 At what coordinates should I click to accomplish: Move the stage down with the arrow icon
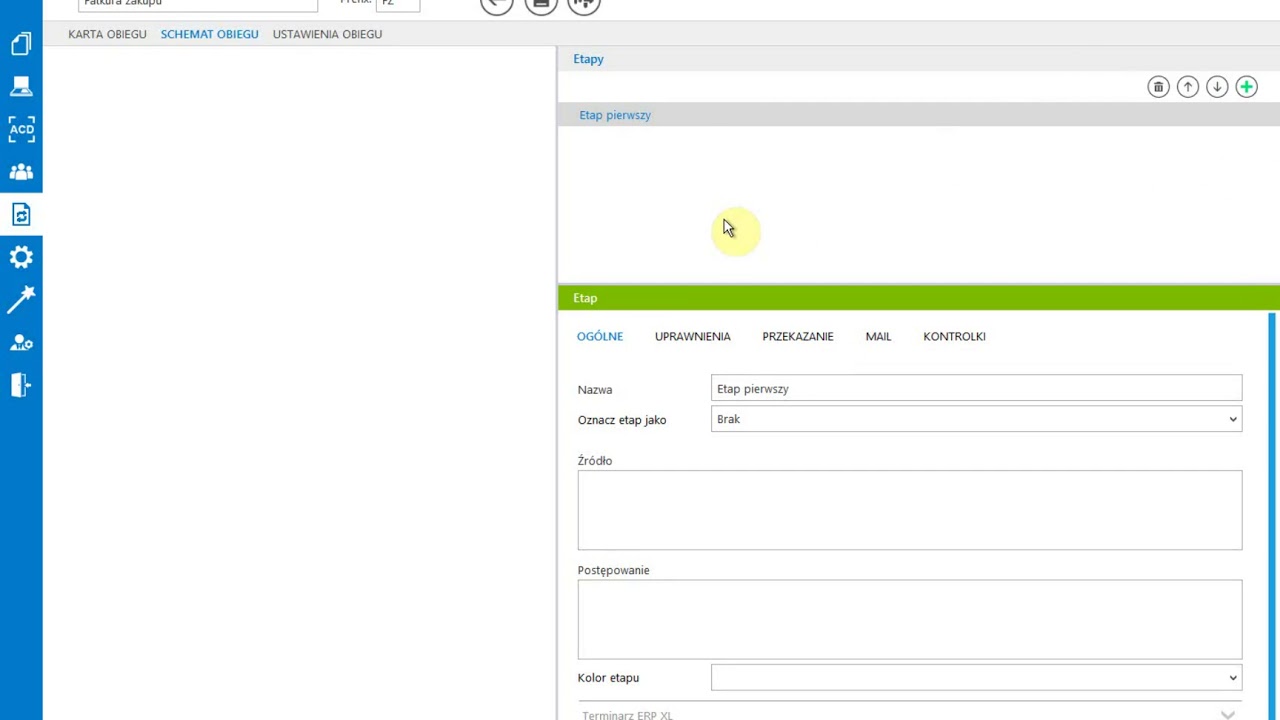pos(1217,87)
